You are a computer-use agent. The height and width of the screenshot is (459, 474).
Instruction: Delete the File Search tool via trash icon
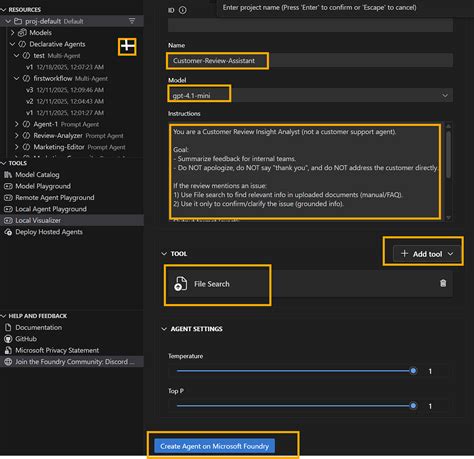pos(443,283)
